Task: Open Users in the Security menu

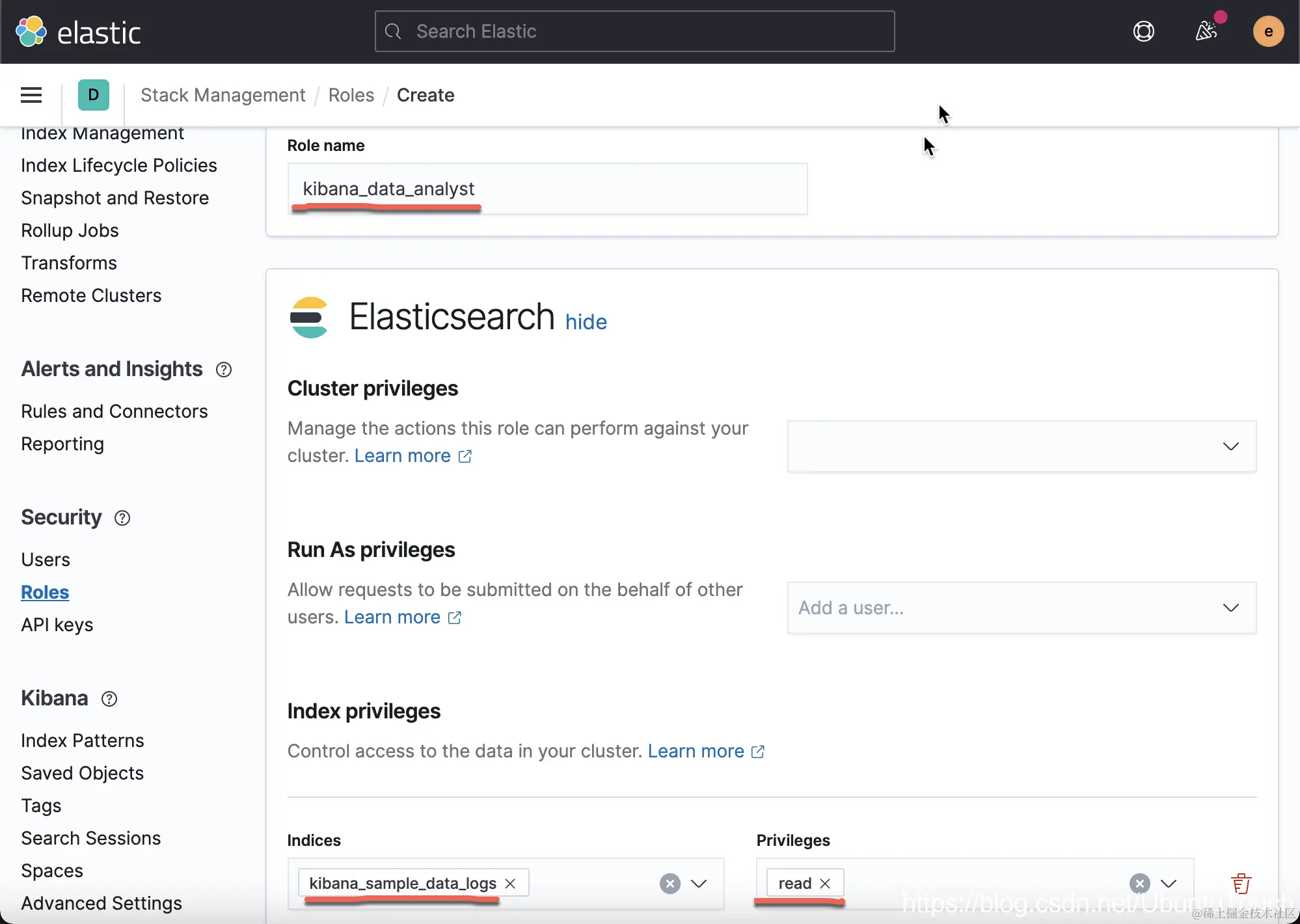Action: 46,560
